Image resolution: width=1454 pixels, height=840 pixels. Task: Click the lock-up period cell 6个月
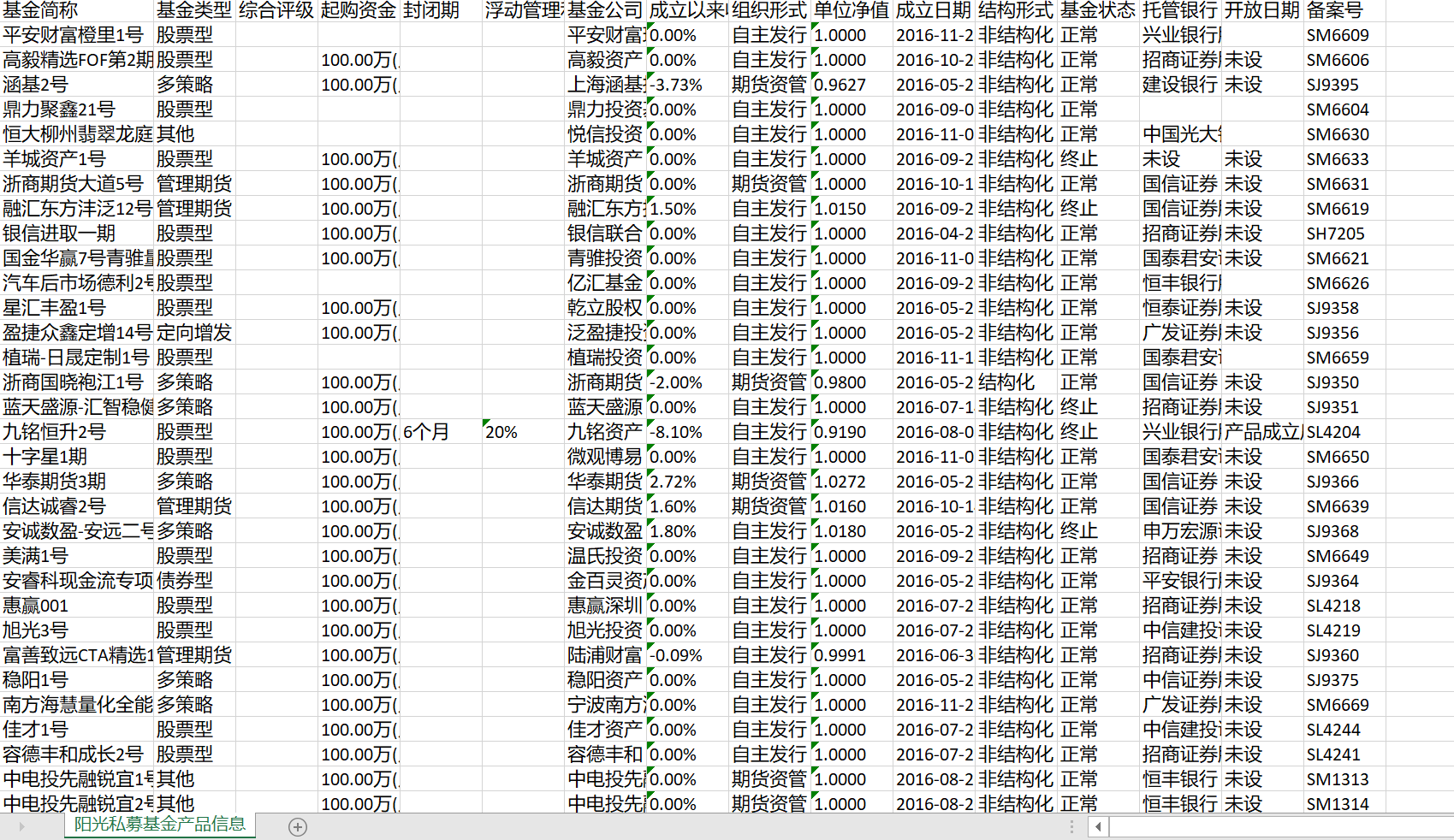point(426,432)
